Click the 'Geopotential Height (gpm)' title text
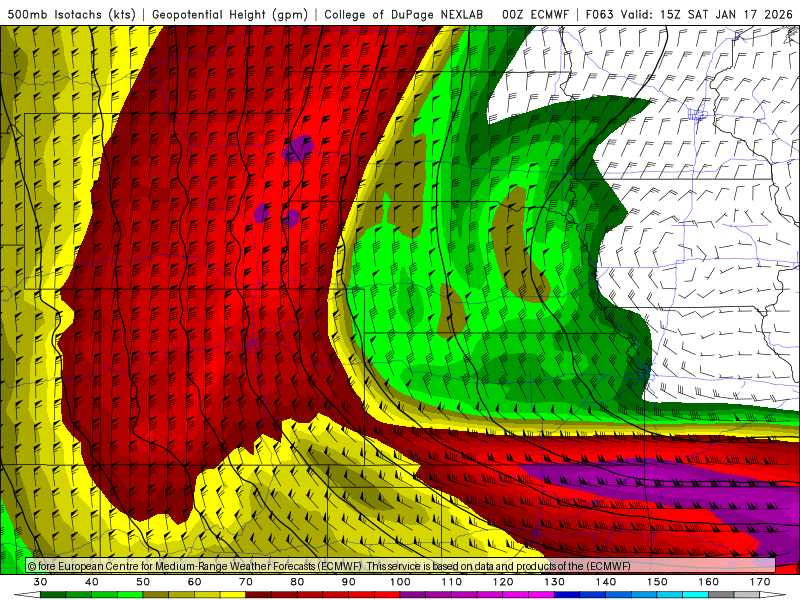800x600 pixels. click(230, 14)
